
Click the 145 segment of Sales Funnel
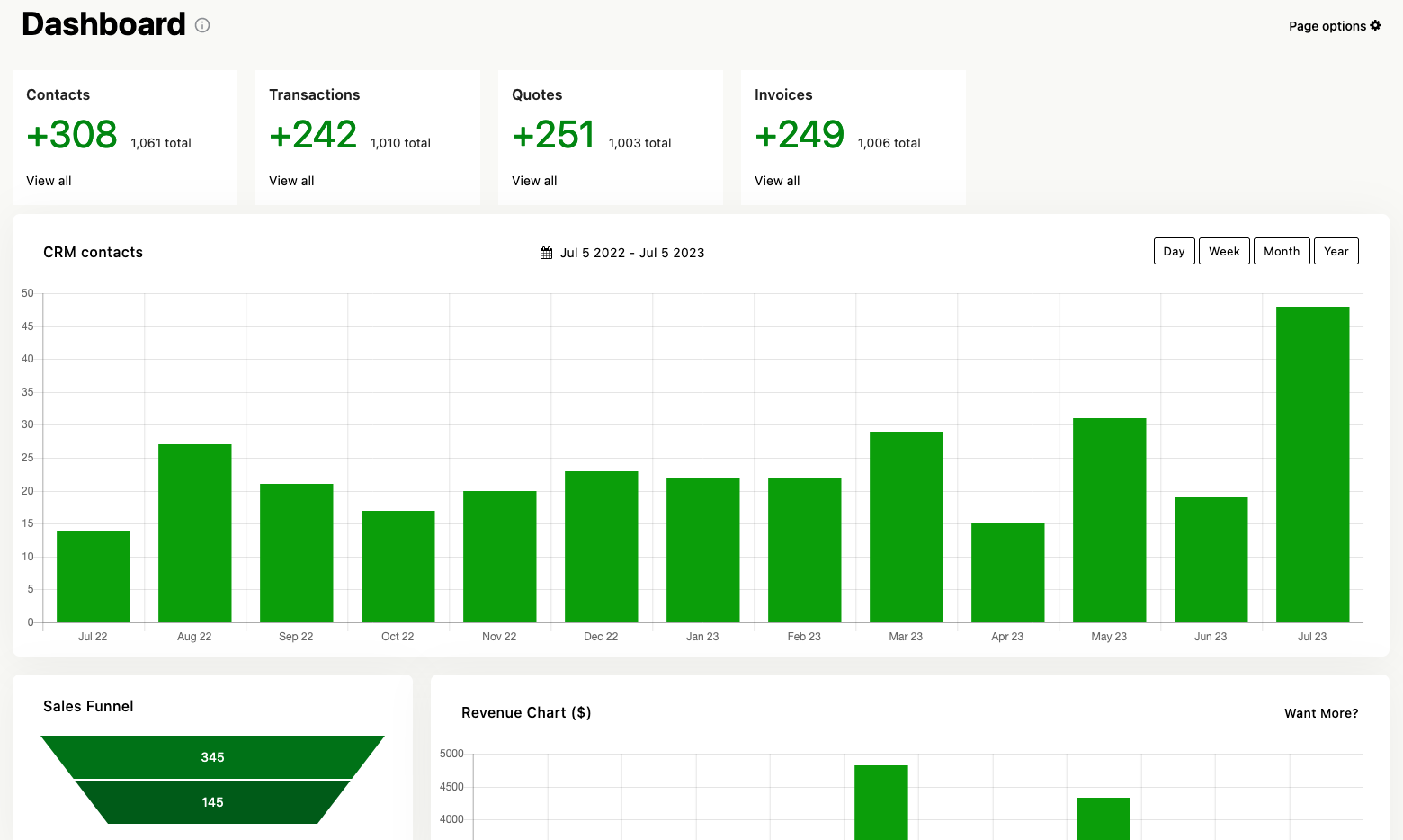[x=212, y=802]
